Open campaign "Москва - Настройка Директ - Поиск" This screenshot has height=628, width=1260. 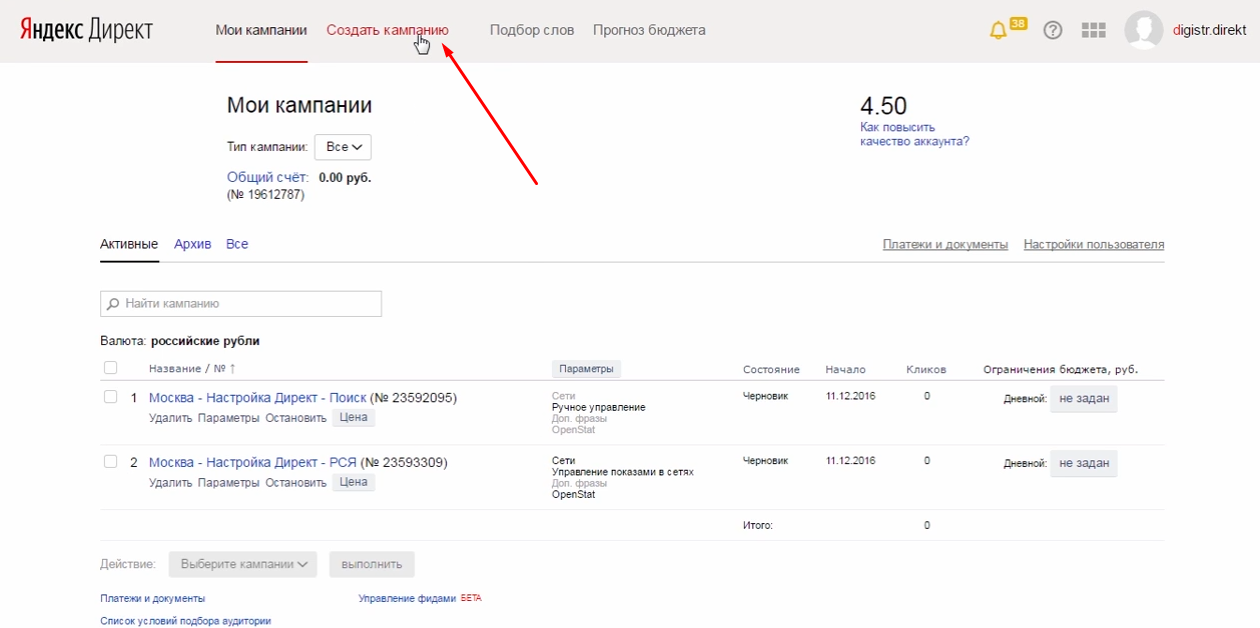tap(258, 398)
